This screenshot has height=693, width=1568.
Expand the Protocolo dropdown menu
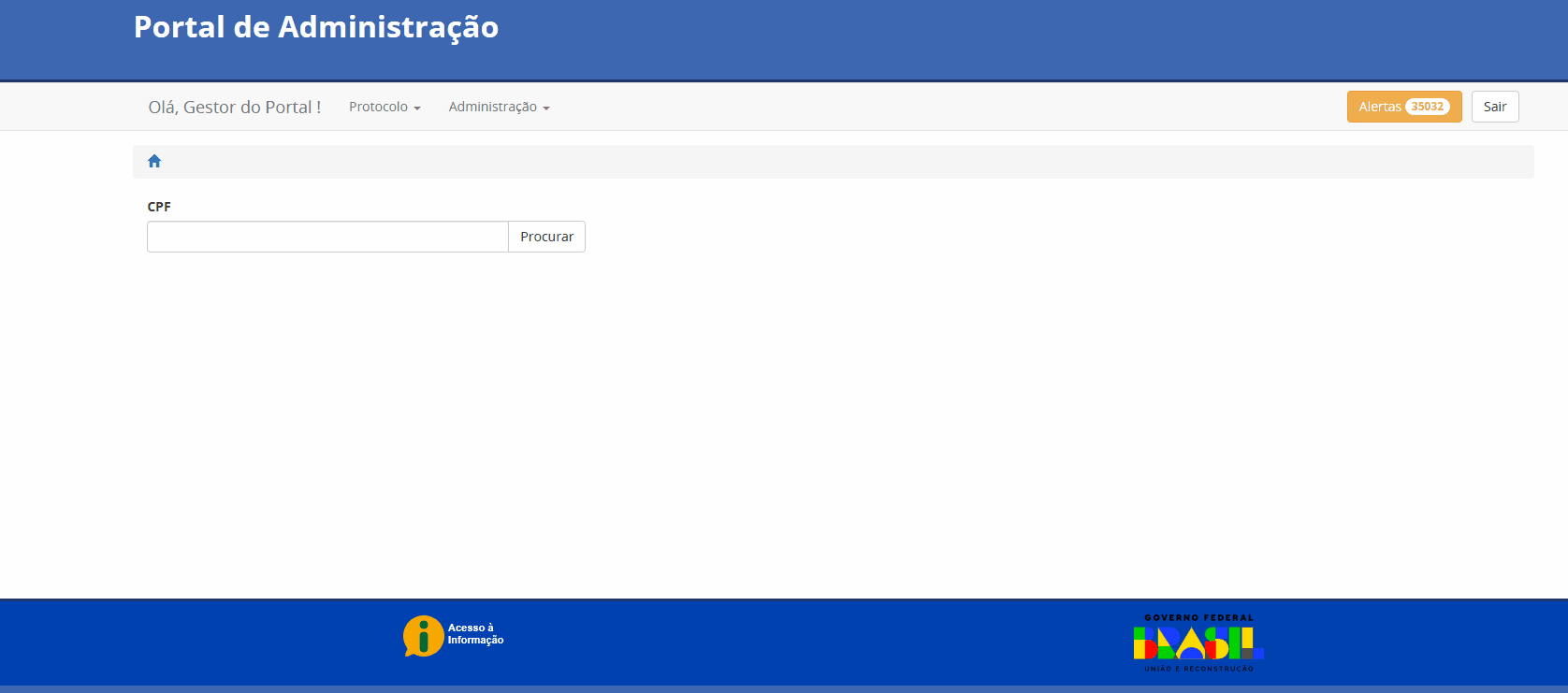click(385, 107)
